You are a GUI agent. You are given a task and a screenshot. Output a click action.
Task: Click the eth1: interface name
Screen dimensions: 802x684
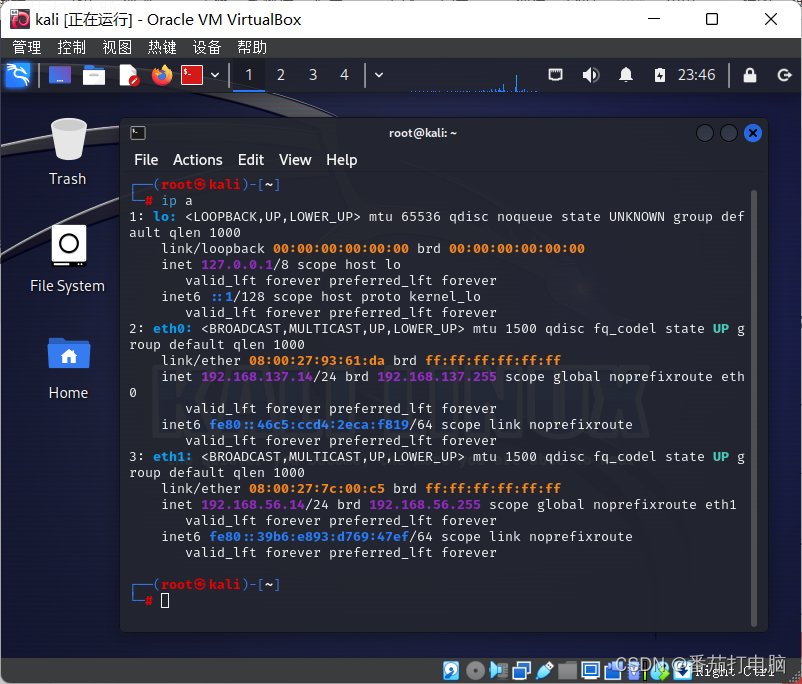pos(172,456)
